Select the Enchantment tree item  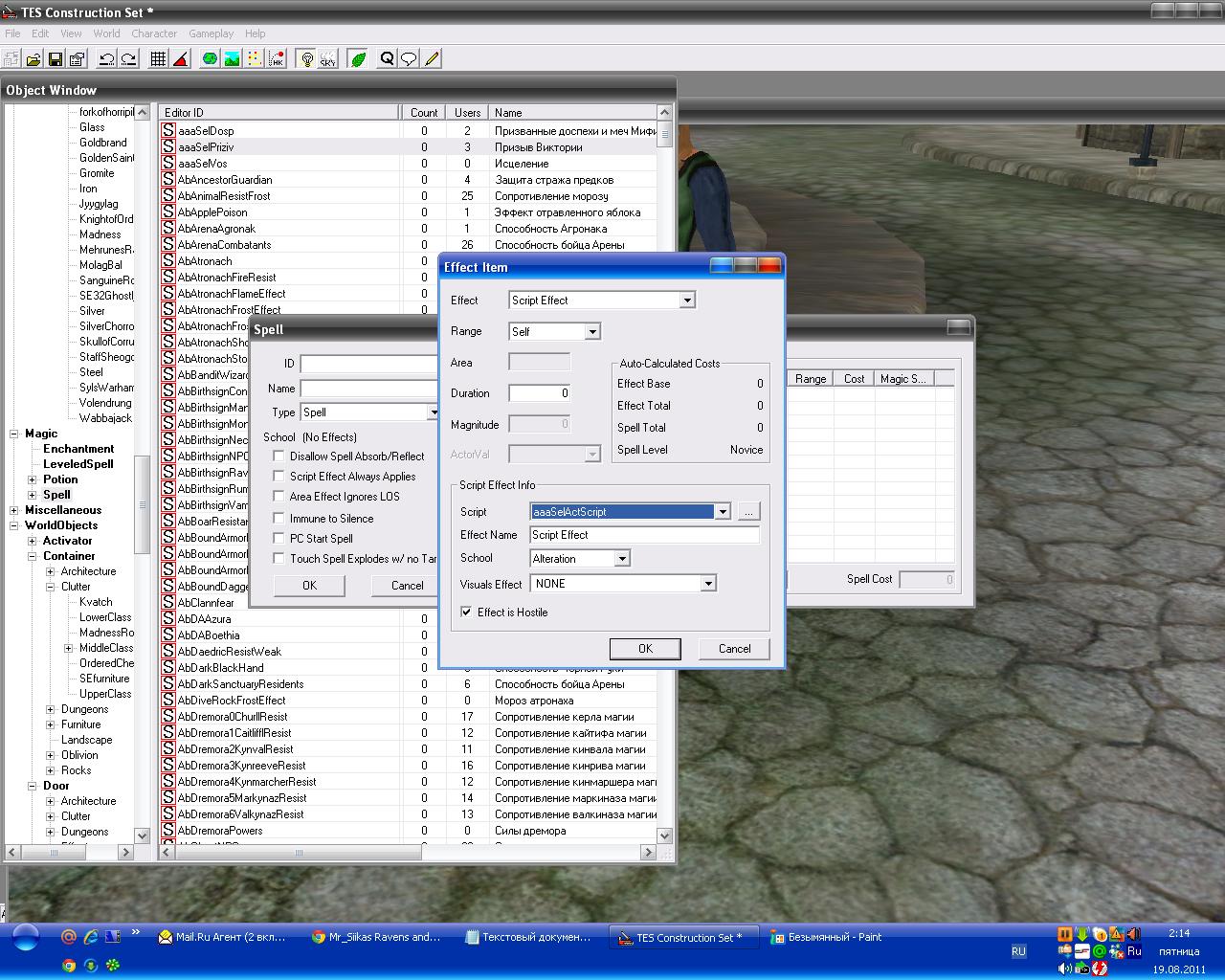pos(78,449)
